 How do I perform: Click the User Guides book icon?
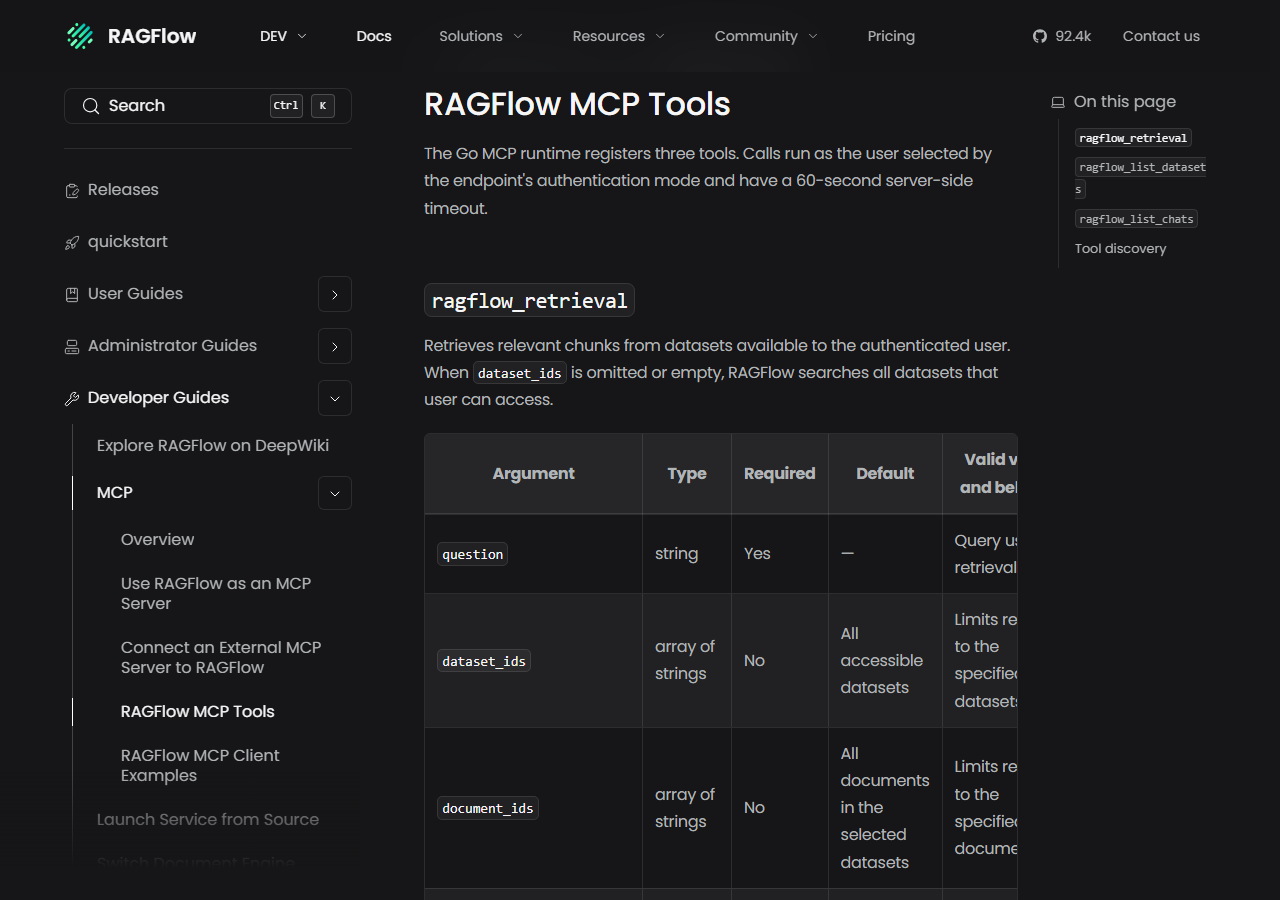coord(72,294)
